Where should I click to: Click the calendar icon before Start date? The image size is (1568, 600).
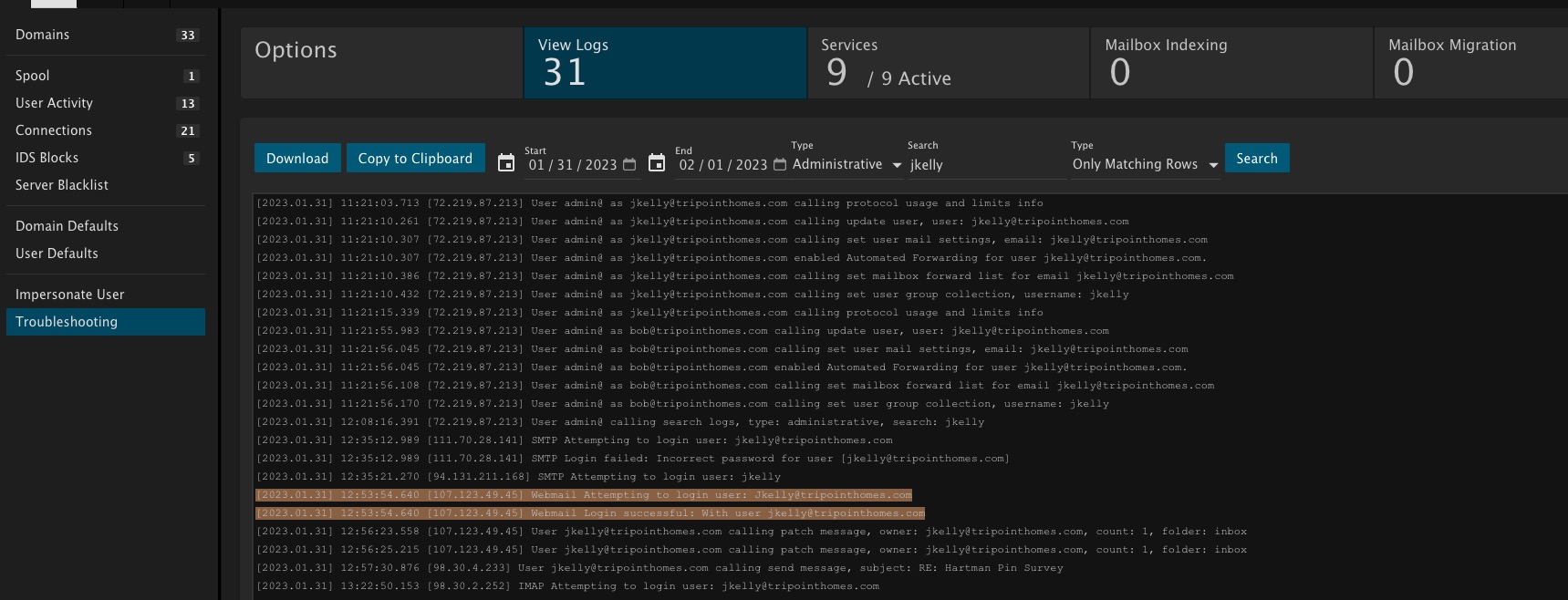pos(506,163)
